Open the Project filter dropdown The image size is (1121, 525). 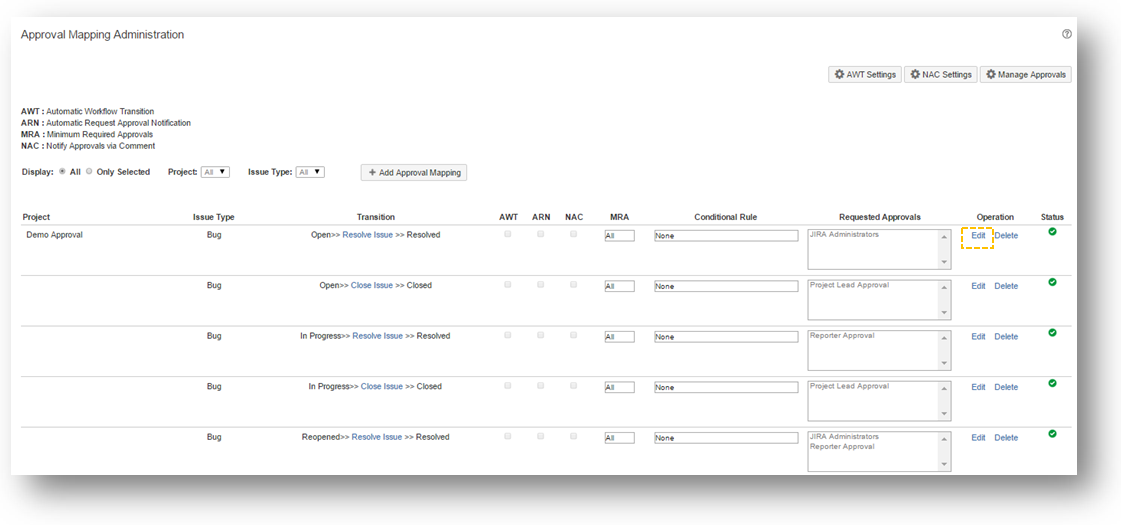[215, 172]
